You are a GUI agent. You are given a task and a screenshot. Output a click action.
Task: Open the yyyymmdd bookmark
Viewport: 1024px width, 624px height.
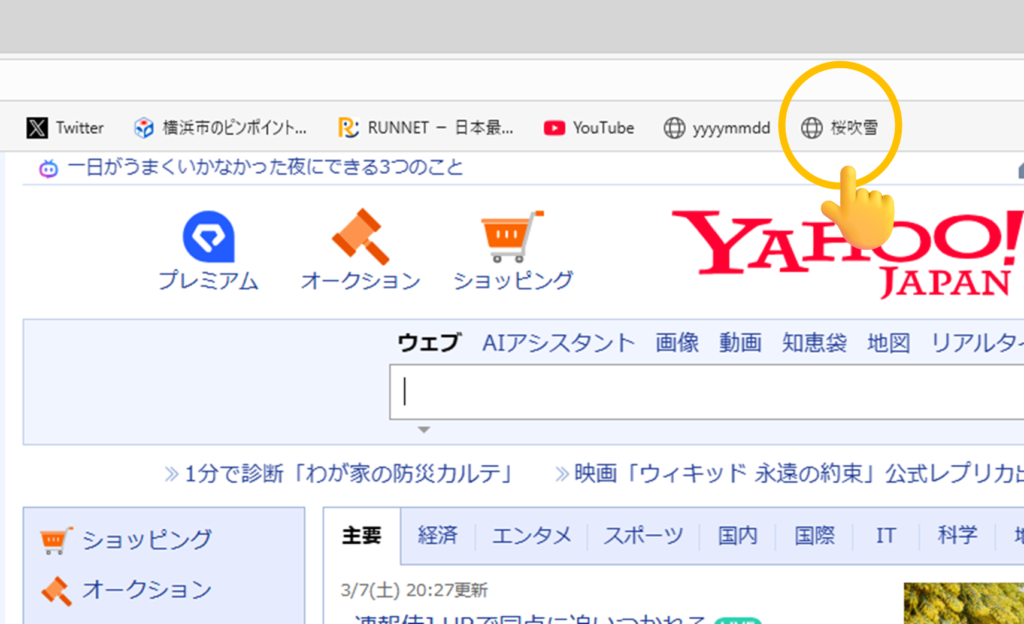tap(717, 128)
